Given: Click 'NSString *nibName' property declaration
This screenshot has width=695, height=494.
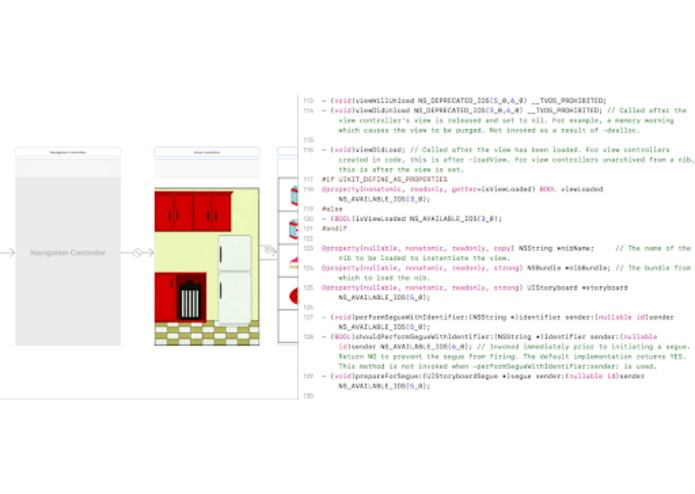Looking at the screenshot, I should point(556,248).
